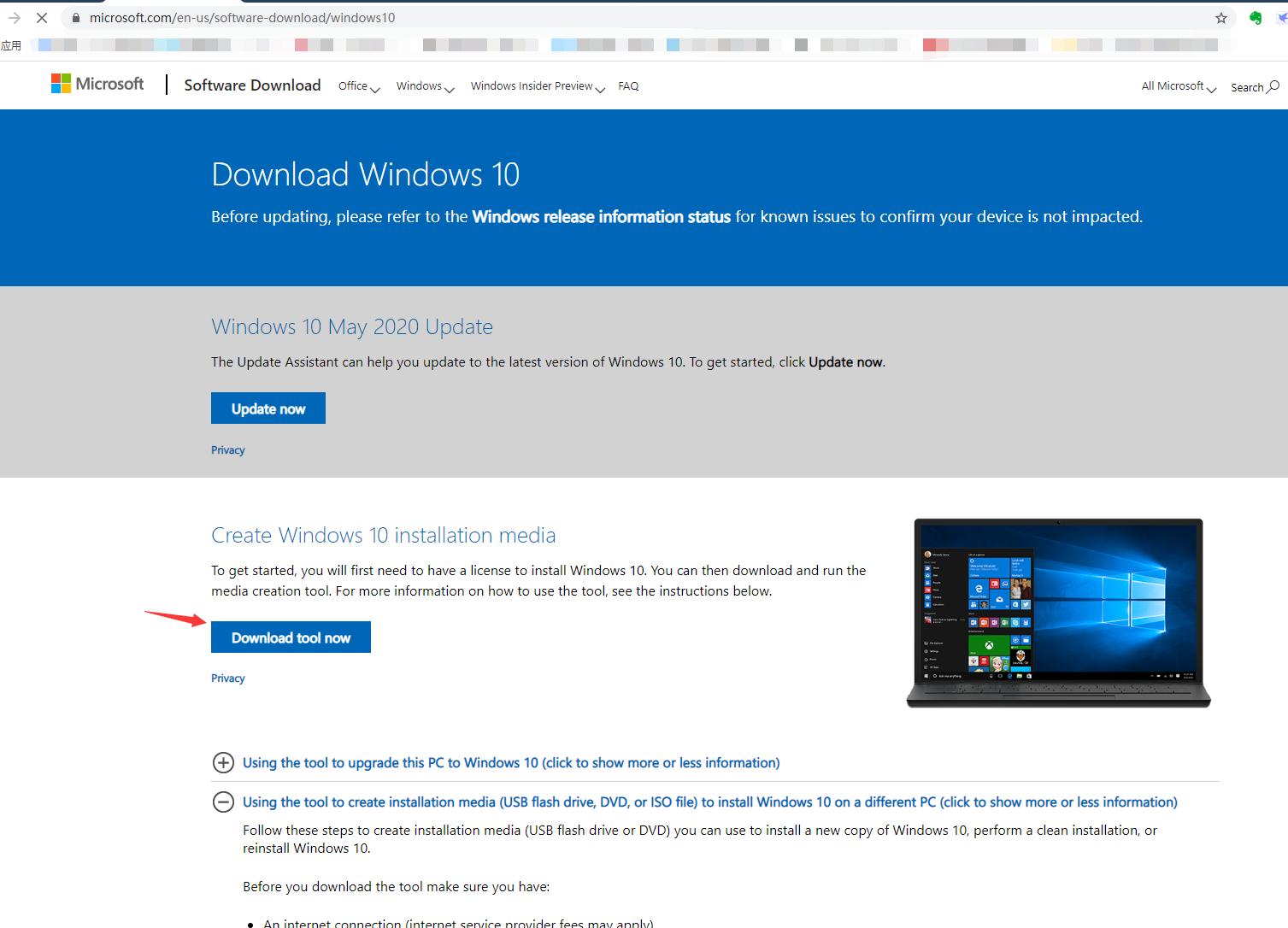This screenshot has width=1288, height=928.
Task: Open the Evernote browser extension
Action: click(1255, 17)
